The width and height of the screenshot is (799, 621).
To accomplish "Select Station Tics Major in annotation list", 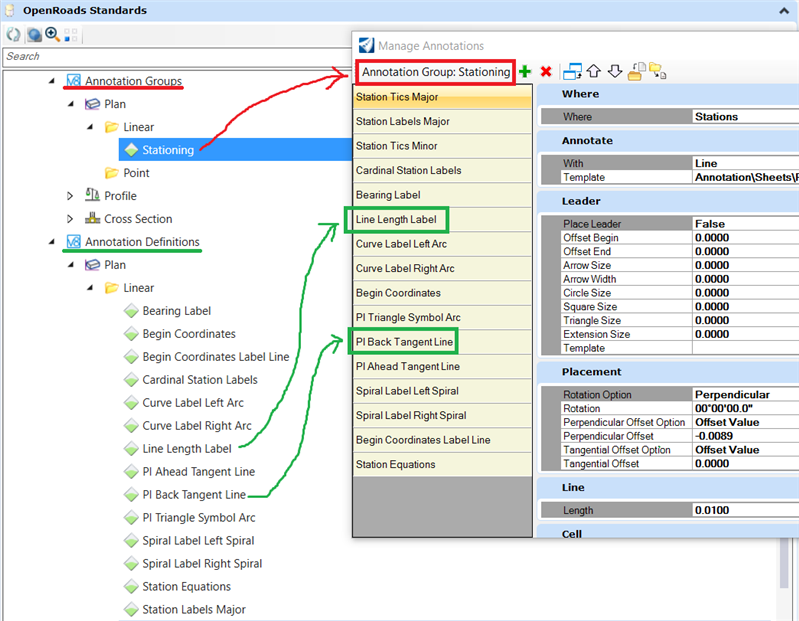I will pyautogui.click(x=442, y=97).
